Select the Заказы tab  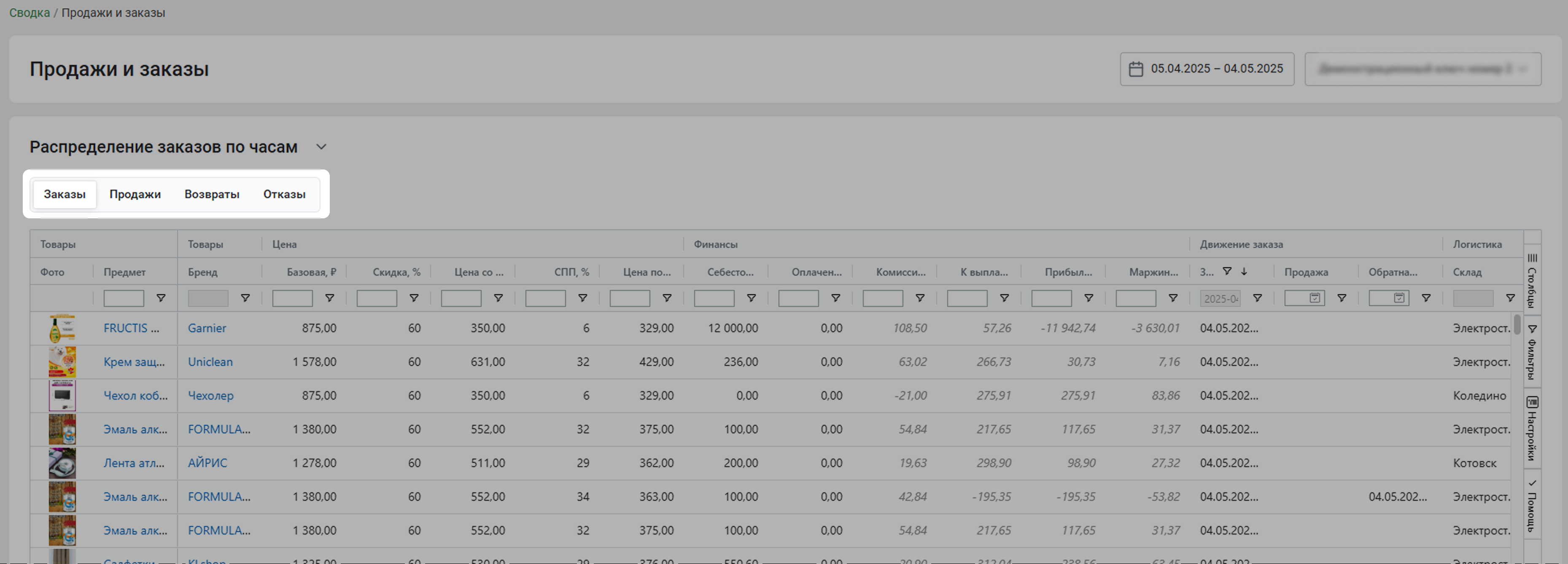click(x=65, y=195)
